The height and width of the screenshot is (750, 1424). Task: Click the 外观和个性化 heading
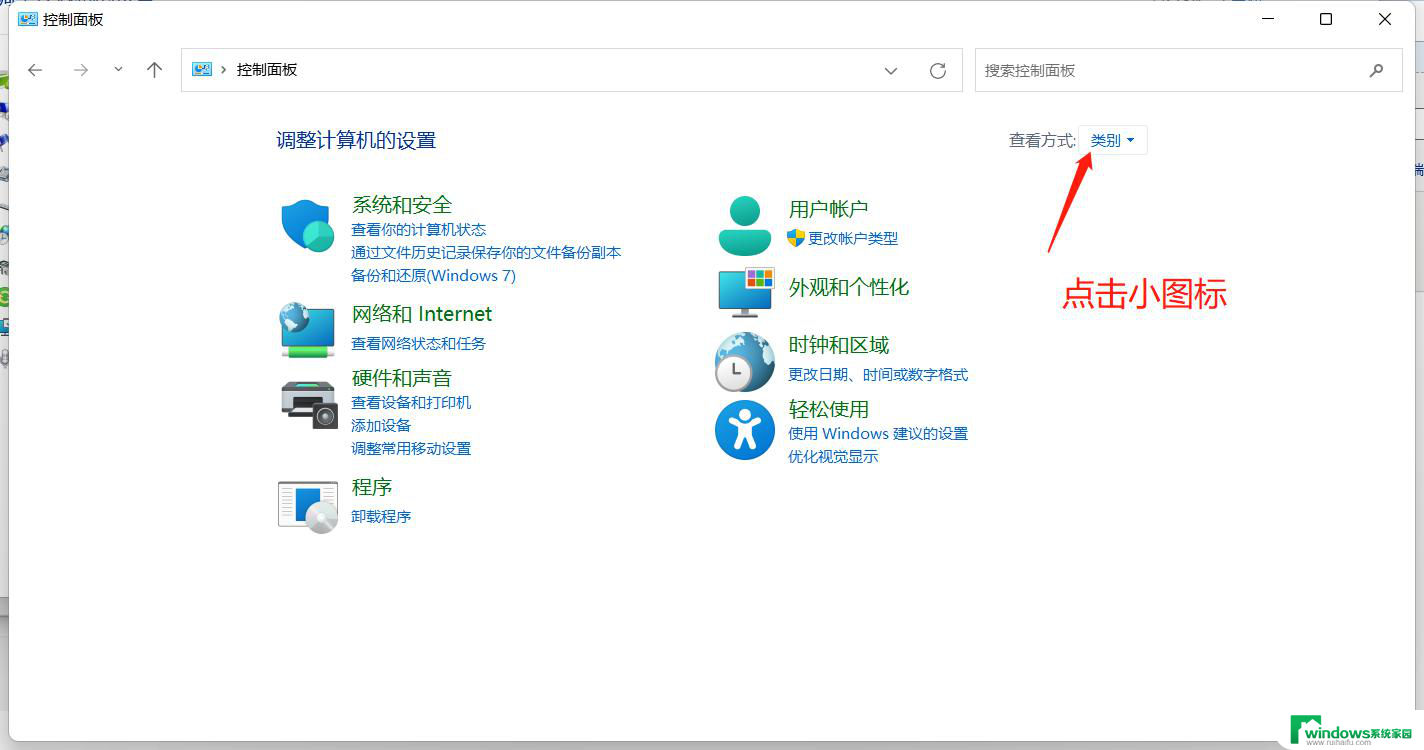pyautogui.click(x=849, y=287)
